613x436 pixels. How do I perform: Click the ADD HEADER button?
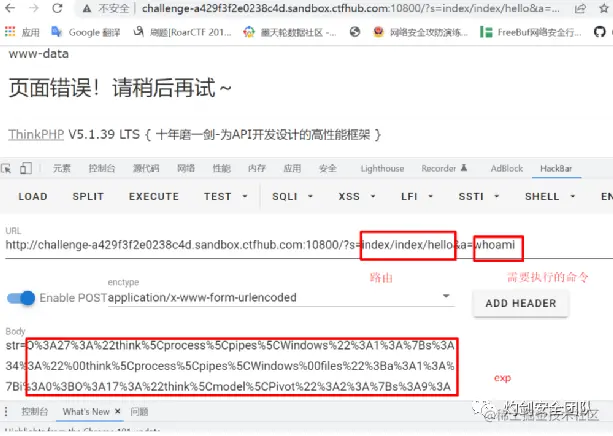click(520, 303)
